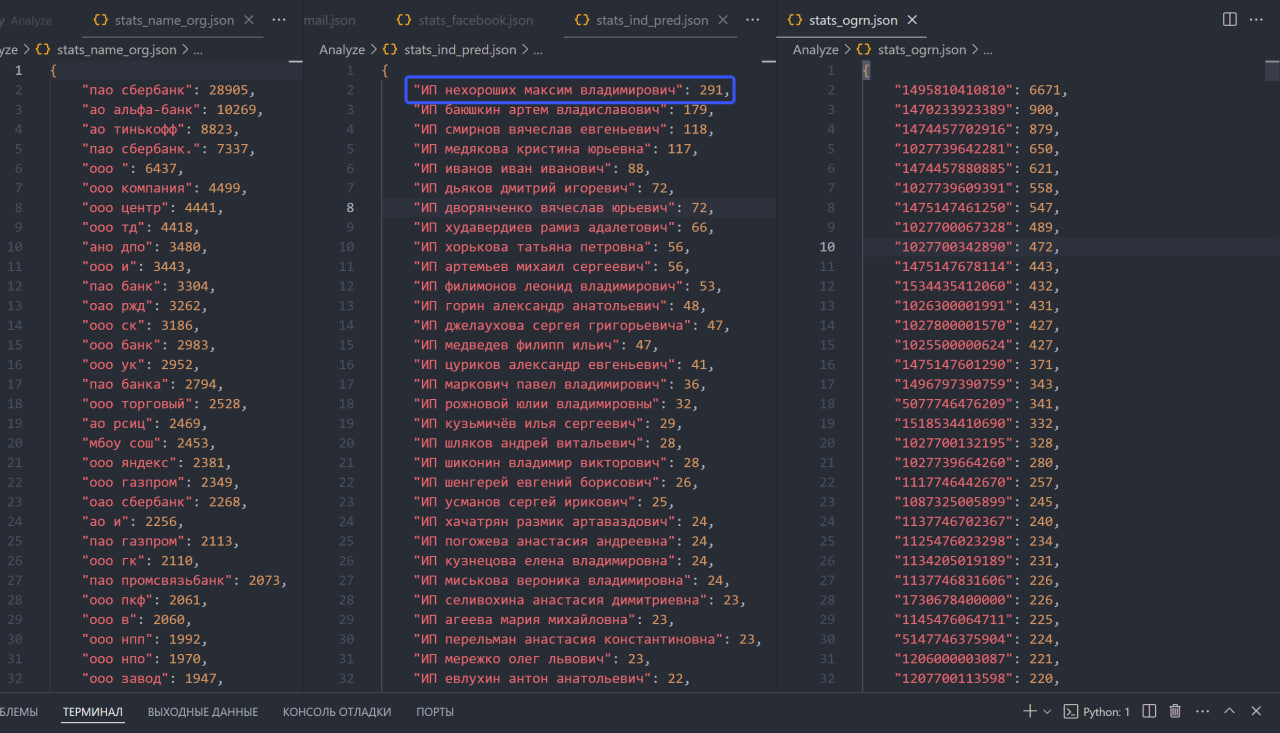Place cursor on "ооо завод": 1947 line
Viewport: 1280px width, 733px height.
click(x=153, y=679)
